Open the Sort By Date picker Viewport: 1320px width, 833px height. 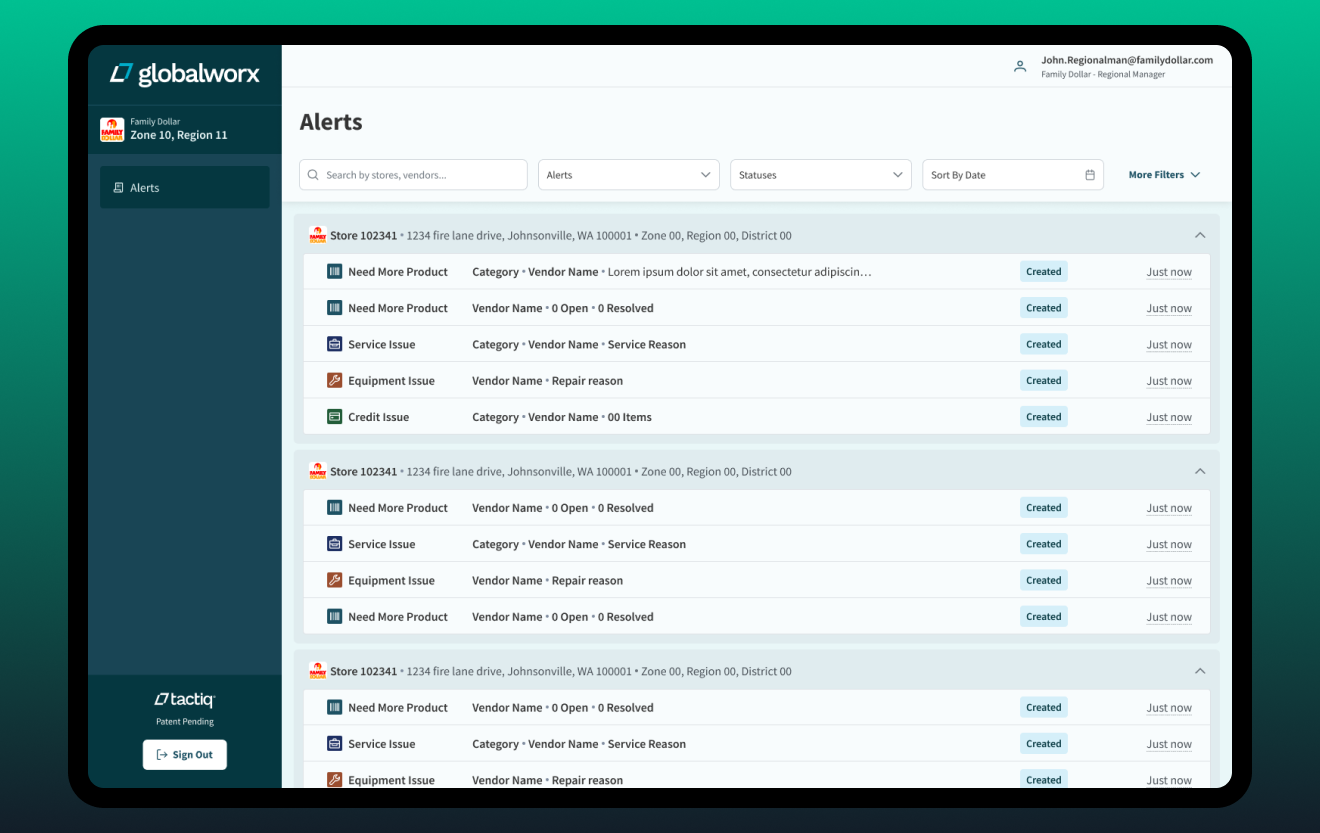coord(1013,175)
